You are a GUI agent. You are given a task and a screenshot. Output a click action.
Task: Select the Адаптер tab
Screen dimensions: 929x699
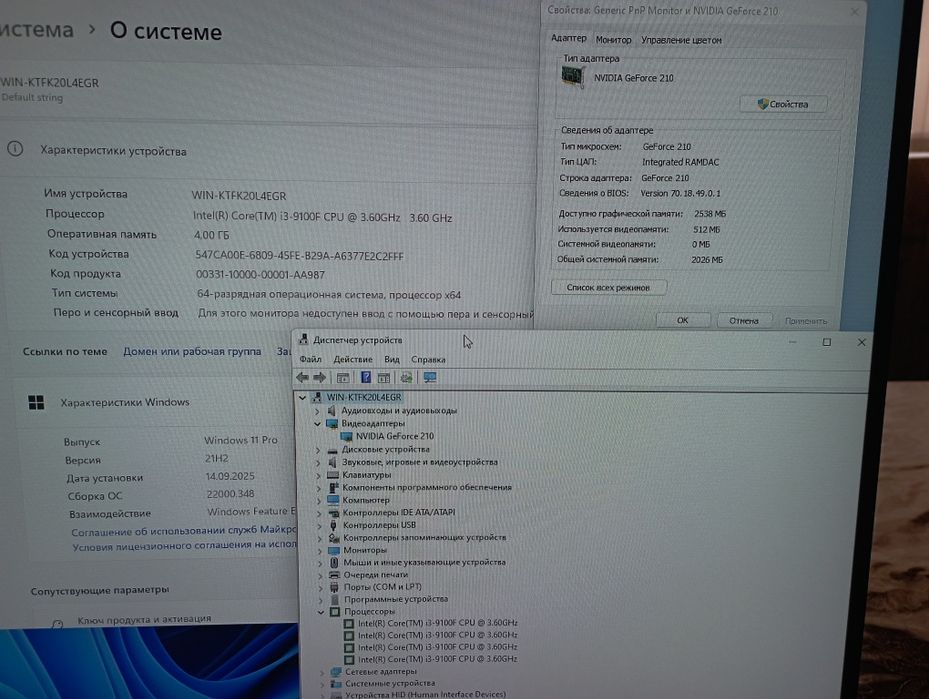point(569,38)
